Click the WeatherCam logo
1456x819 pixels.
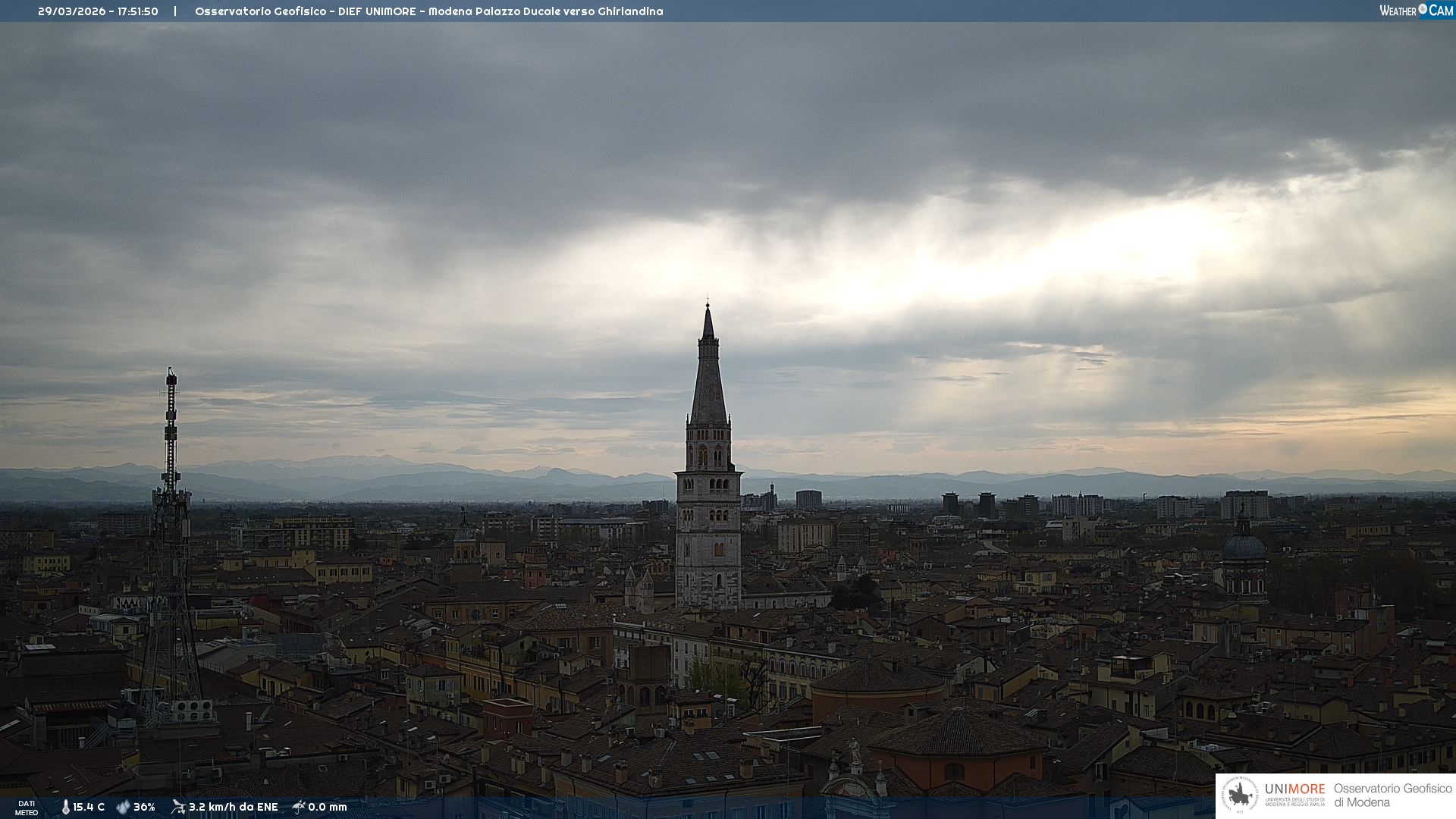click(1416, 11)
